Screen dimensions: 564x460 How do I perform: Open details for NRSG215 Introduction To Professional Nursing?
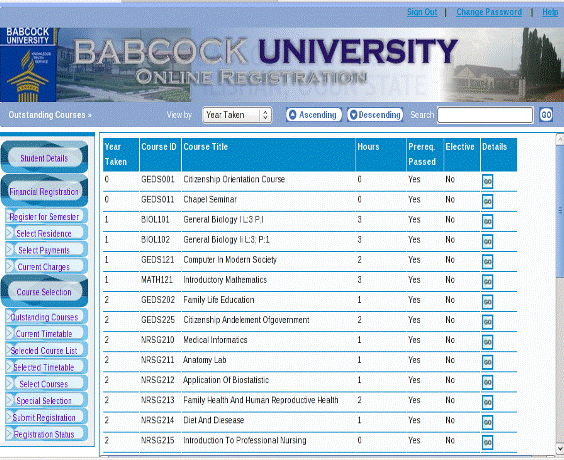pos(487,442)
